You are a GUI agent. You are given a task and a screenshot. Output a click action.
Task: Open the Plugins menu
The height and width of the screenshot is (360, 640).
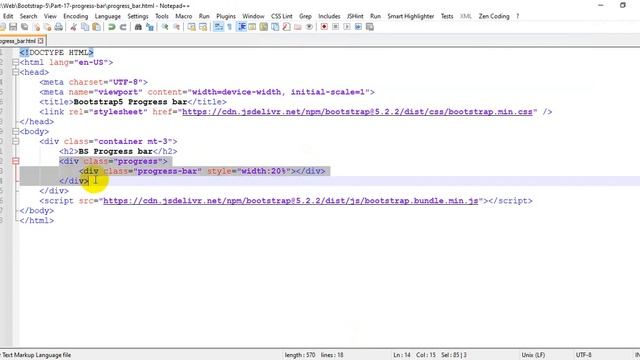click(226, 16)
